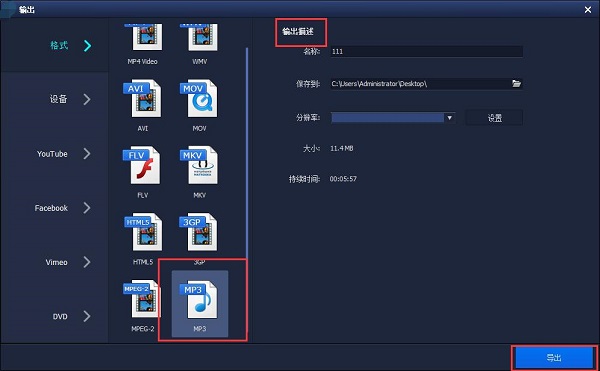Image resolution: width=600 pixels, height=371 pixels.
Task: Select the MPEG-2 format icon
Action: [142, 299]
